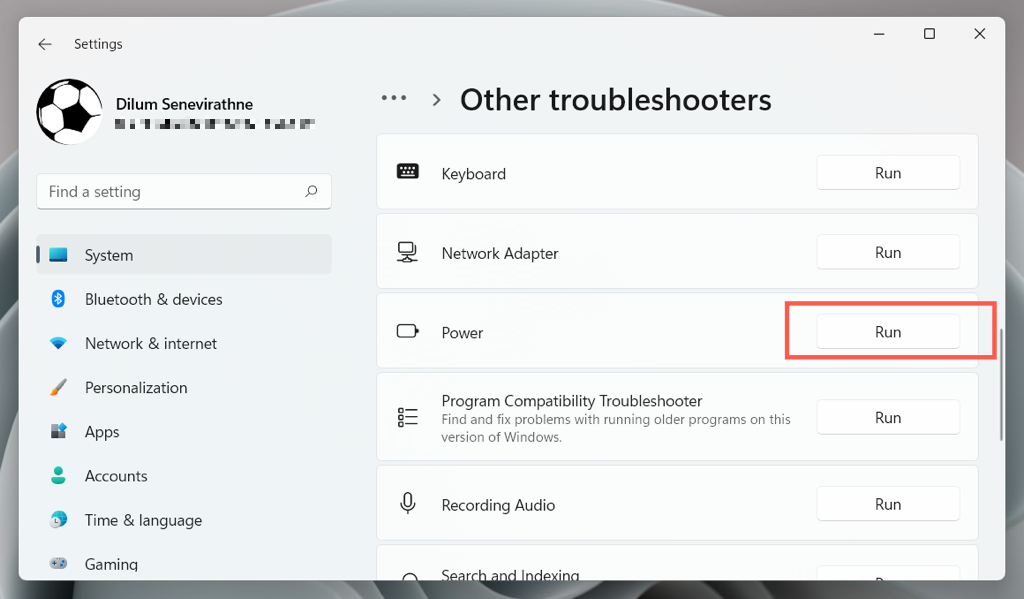Image resolution: width=1024 pixels, height=599 pixels.
Task: Select the Recording Audio label
Action: 498,505
